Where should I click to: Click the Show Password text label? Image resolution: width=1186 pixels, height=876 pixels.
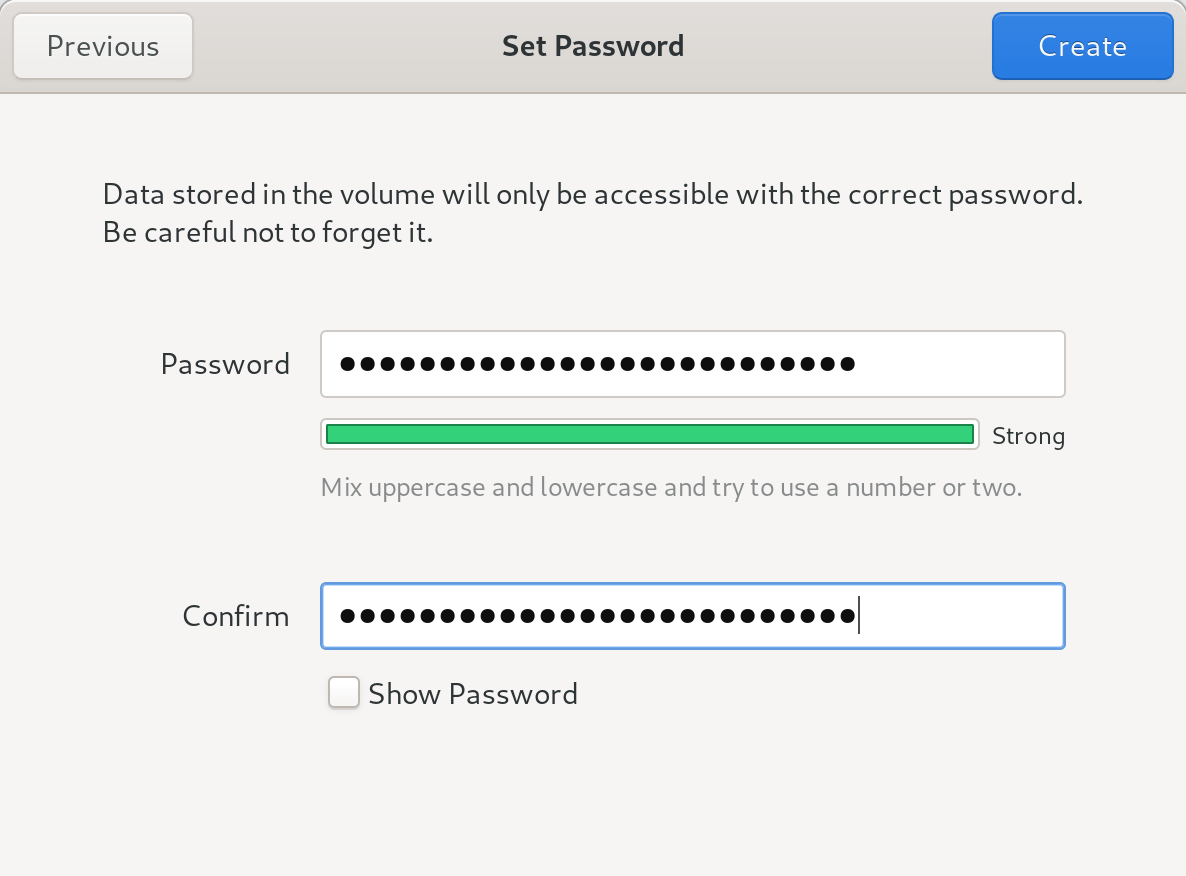[473, 693]
